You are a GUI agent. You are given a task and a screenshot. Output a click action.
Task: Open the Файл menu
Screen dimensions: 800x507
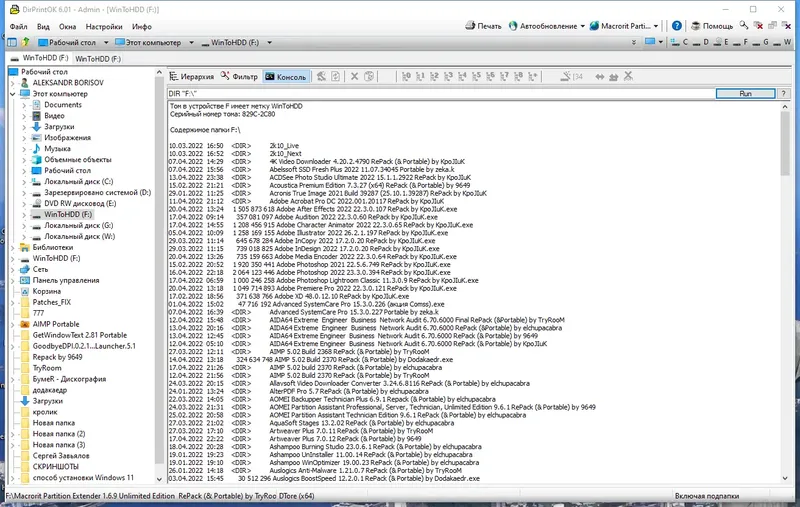pyautogui.click(x=18, y=27)
